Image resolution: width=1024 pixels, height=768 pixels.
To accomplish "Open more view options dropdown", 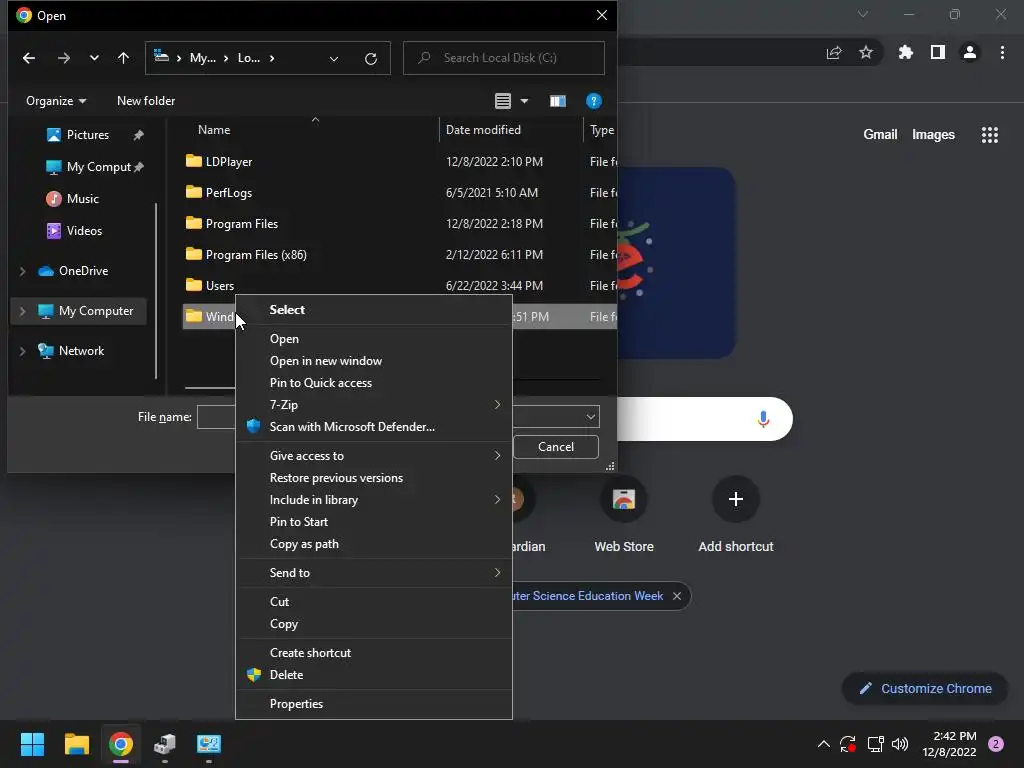I will click(524, 101).
